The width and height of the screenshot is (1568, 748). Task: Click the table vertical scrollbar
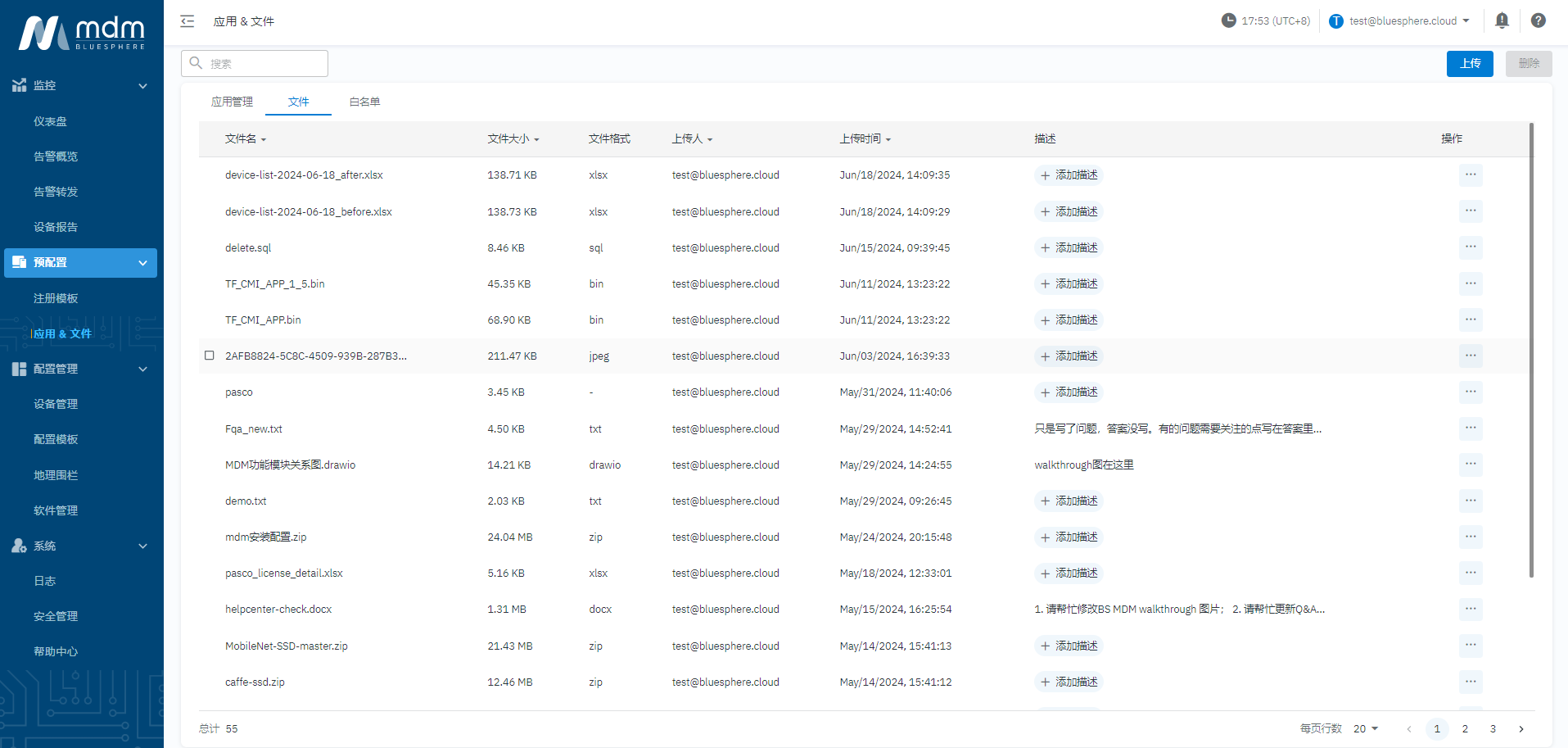tap(1531, 351)
